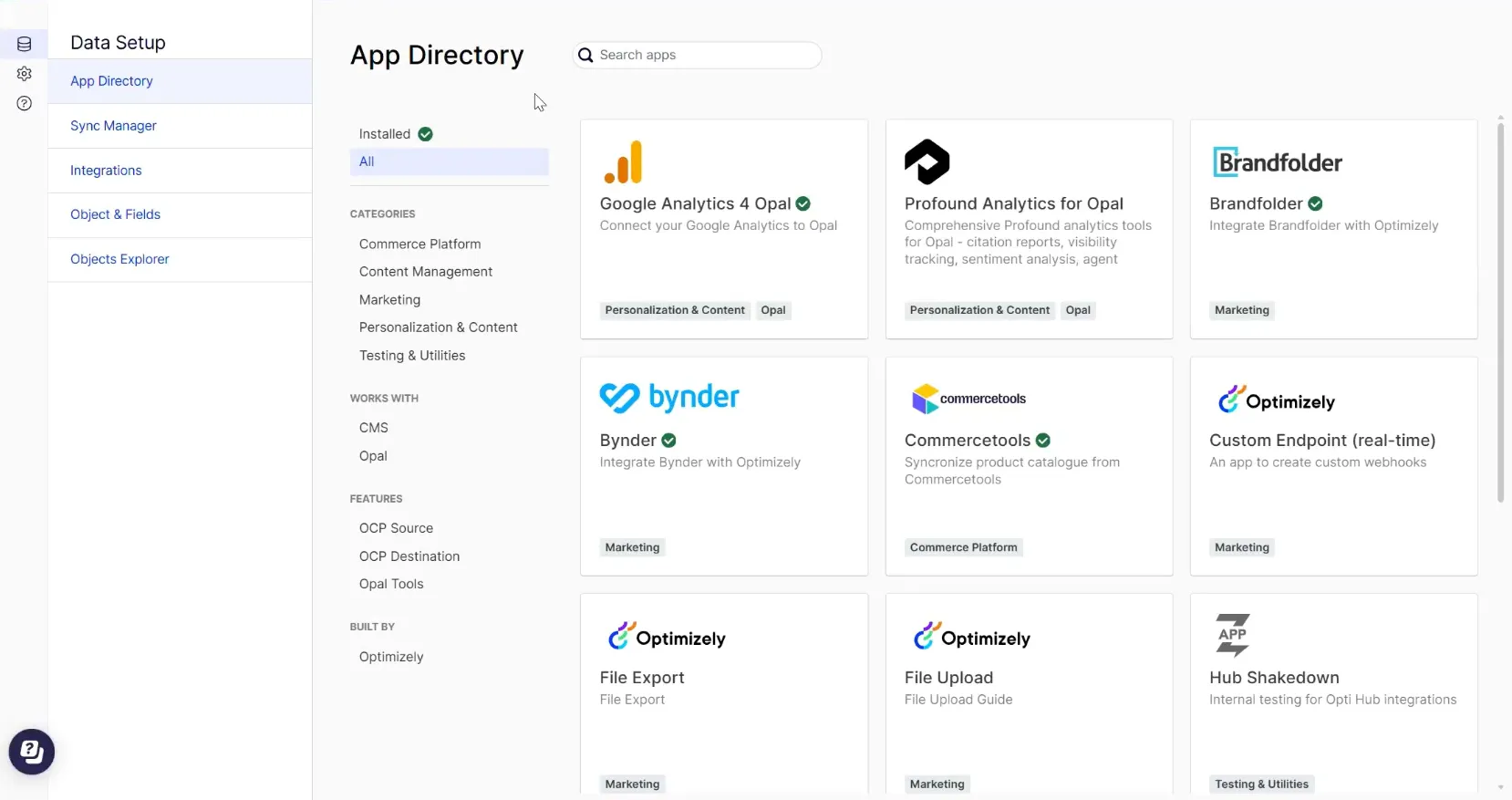1512x800 pixels.
Task: Click the Search apps input field
Action: (x=698, y=55)
